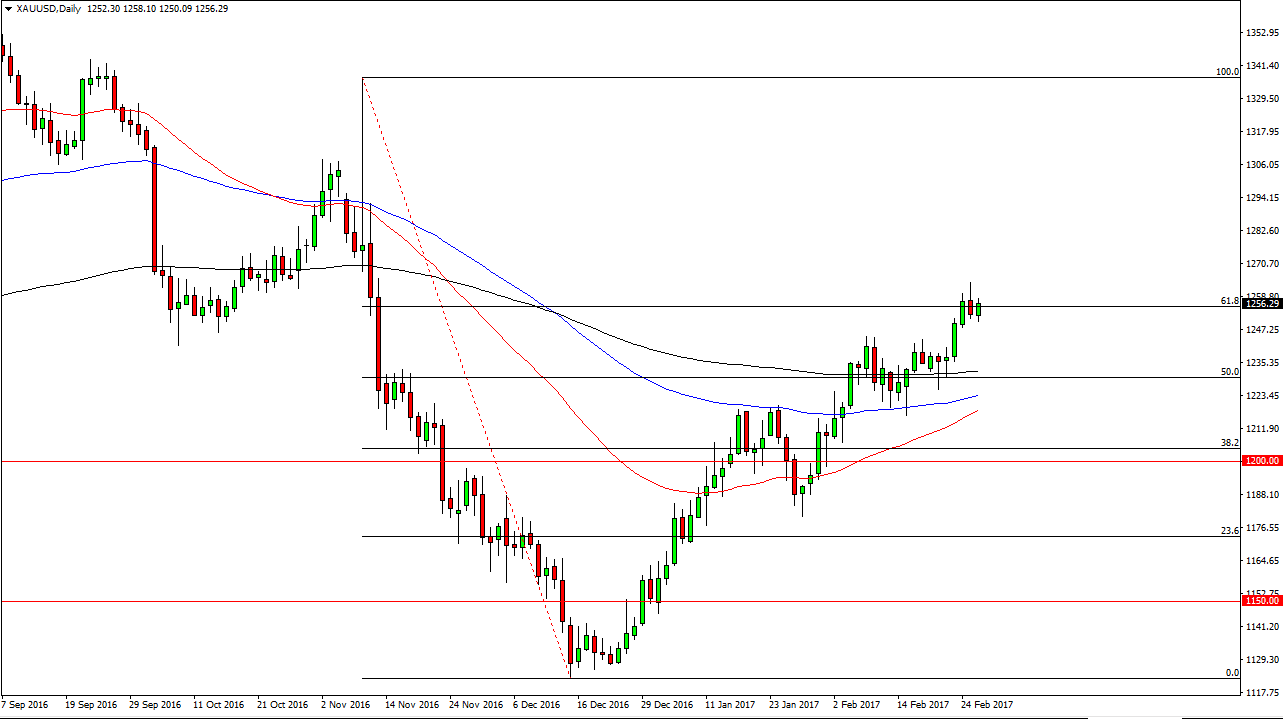Viewport: 1283px width, 719px height.
Task: Click the 1341.40 price on the scale
Action: [1261, 66]
